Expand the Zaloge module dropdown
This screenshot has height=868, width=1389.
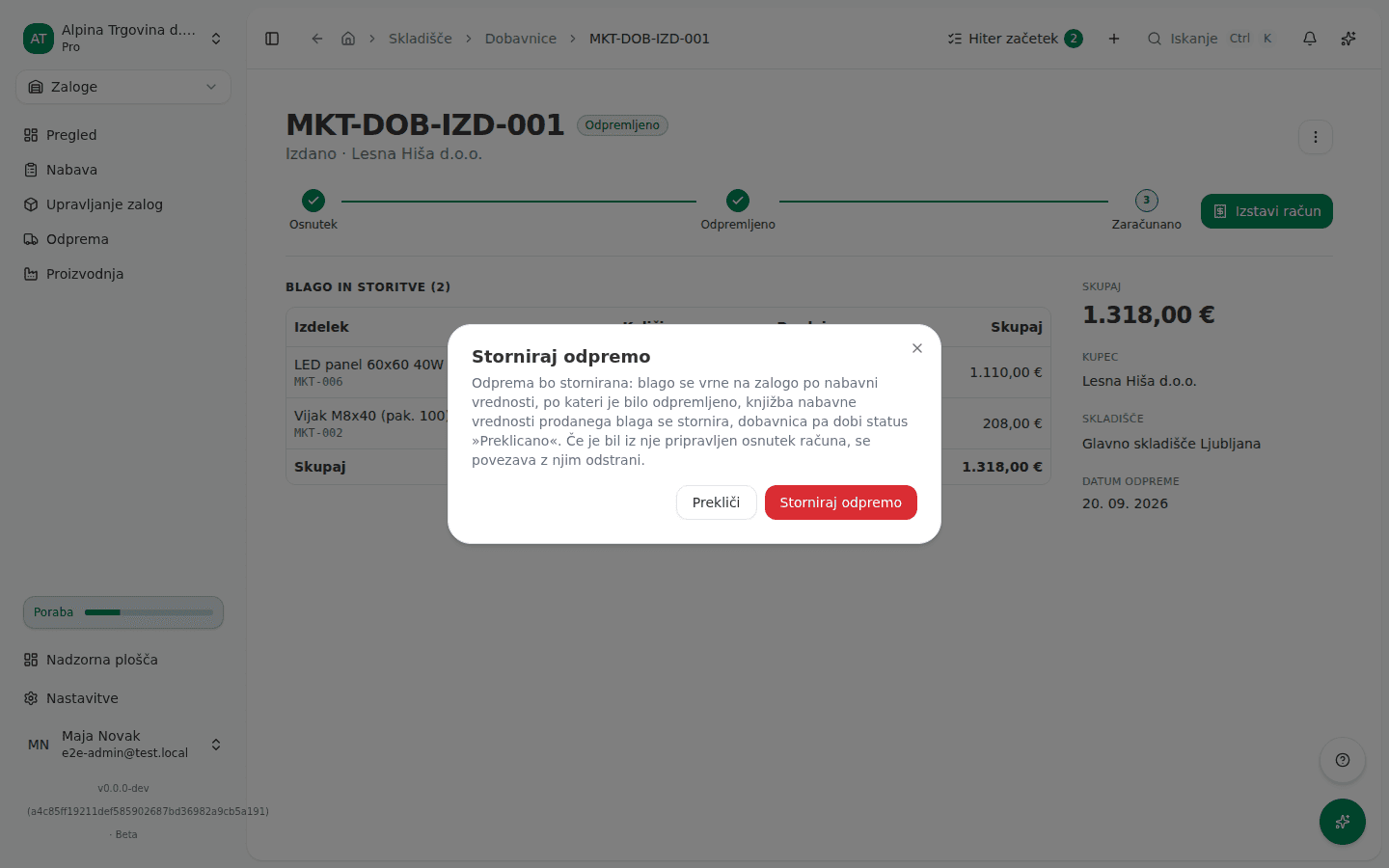click(123, 87)
